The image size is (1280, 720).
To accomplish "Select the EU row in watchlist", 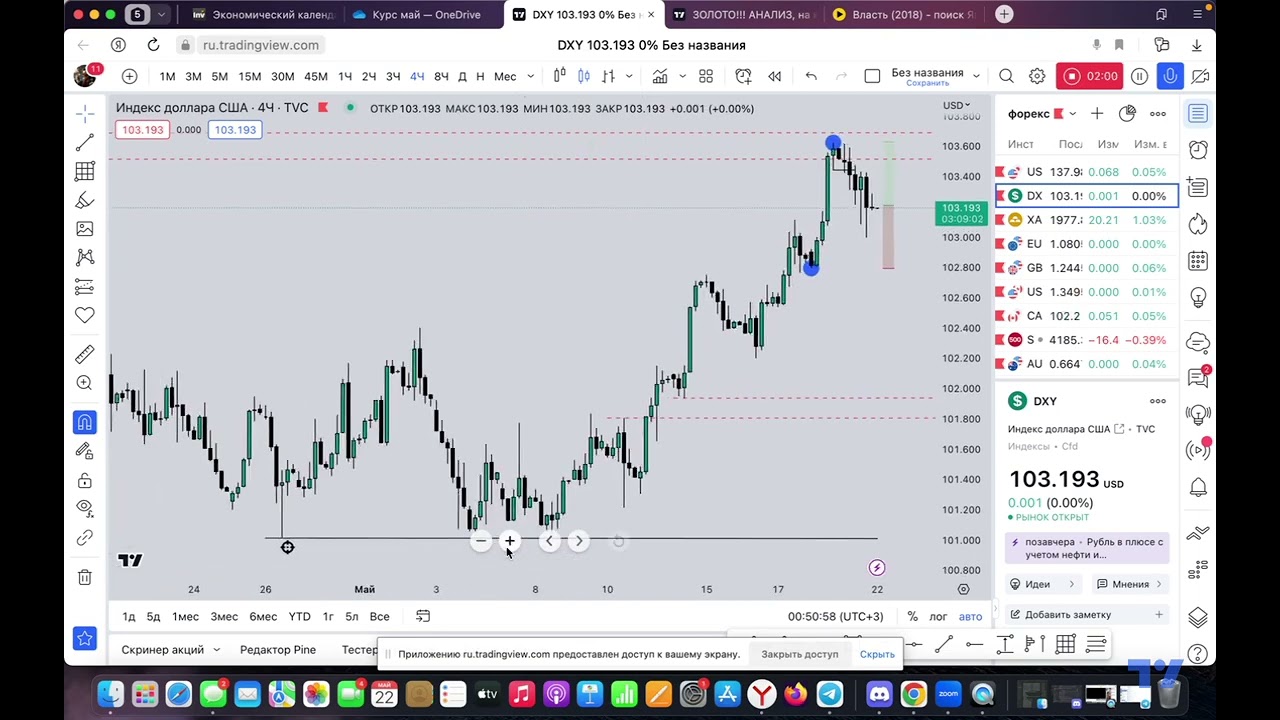I will coord(1087,244).
